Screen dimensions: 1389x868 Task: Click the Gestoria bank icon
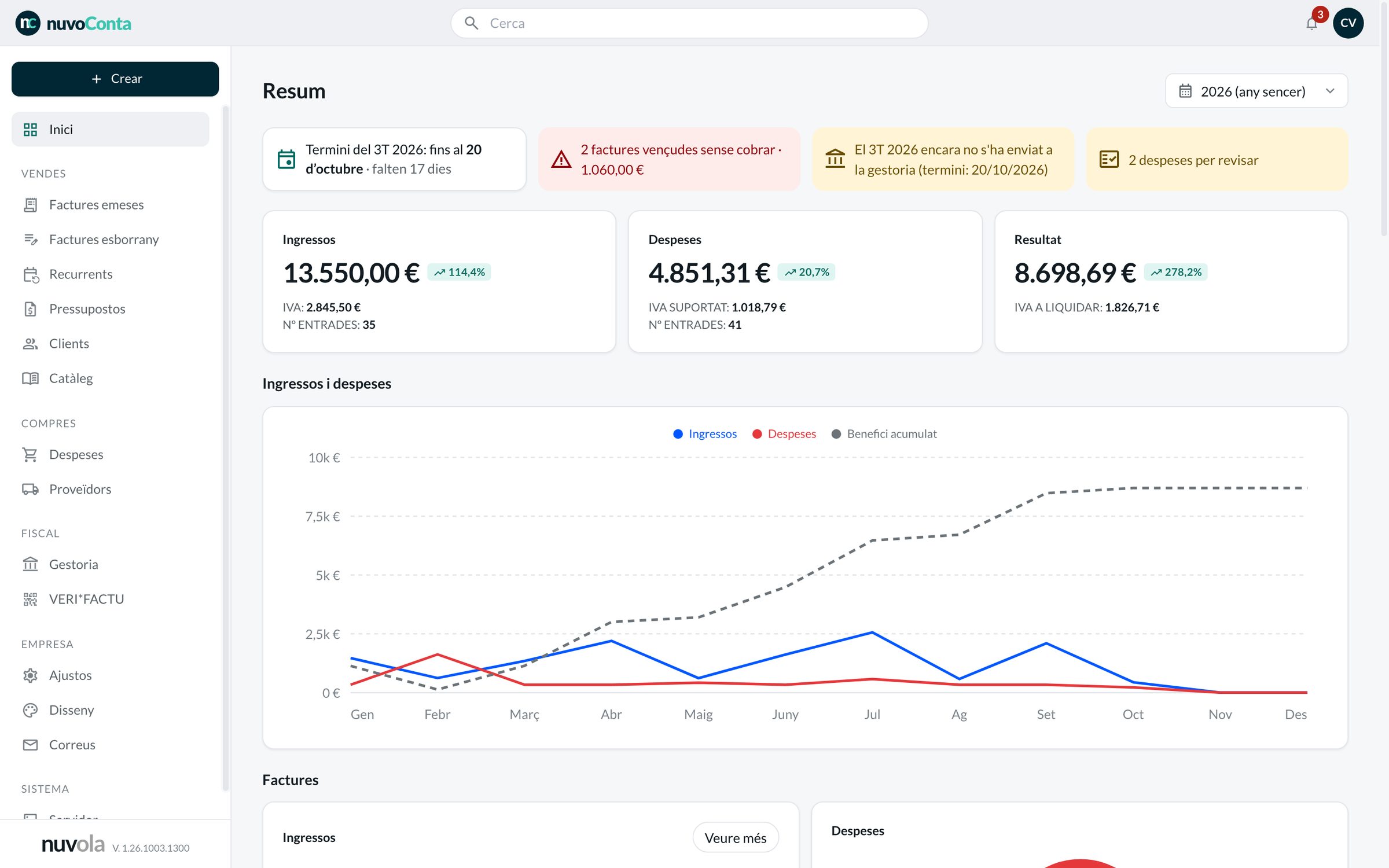tap(30, 564)
